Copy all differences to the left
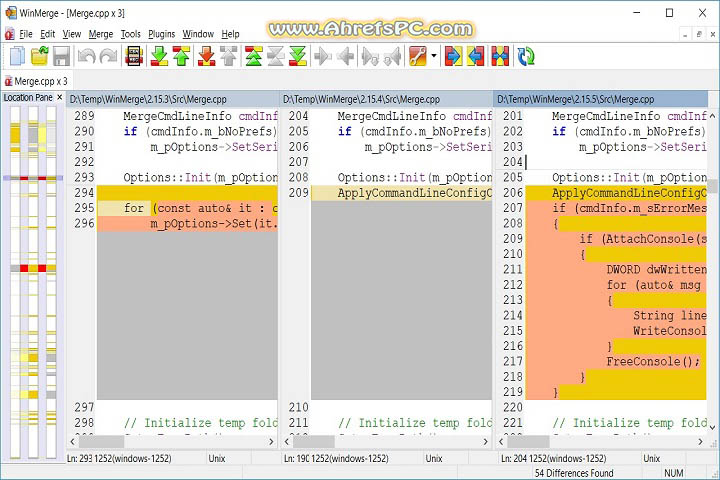Viewport: 720px width, 480px height. click(x=476, y=56)
